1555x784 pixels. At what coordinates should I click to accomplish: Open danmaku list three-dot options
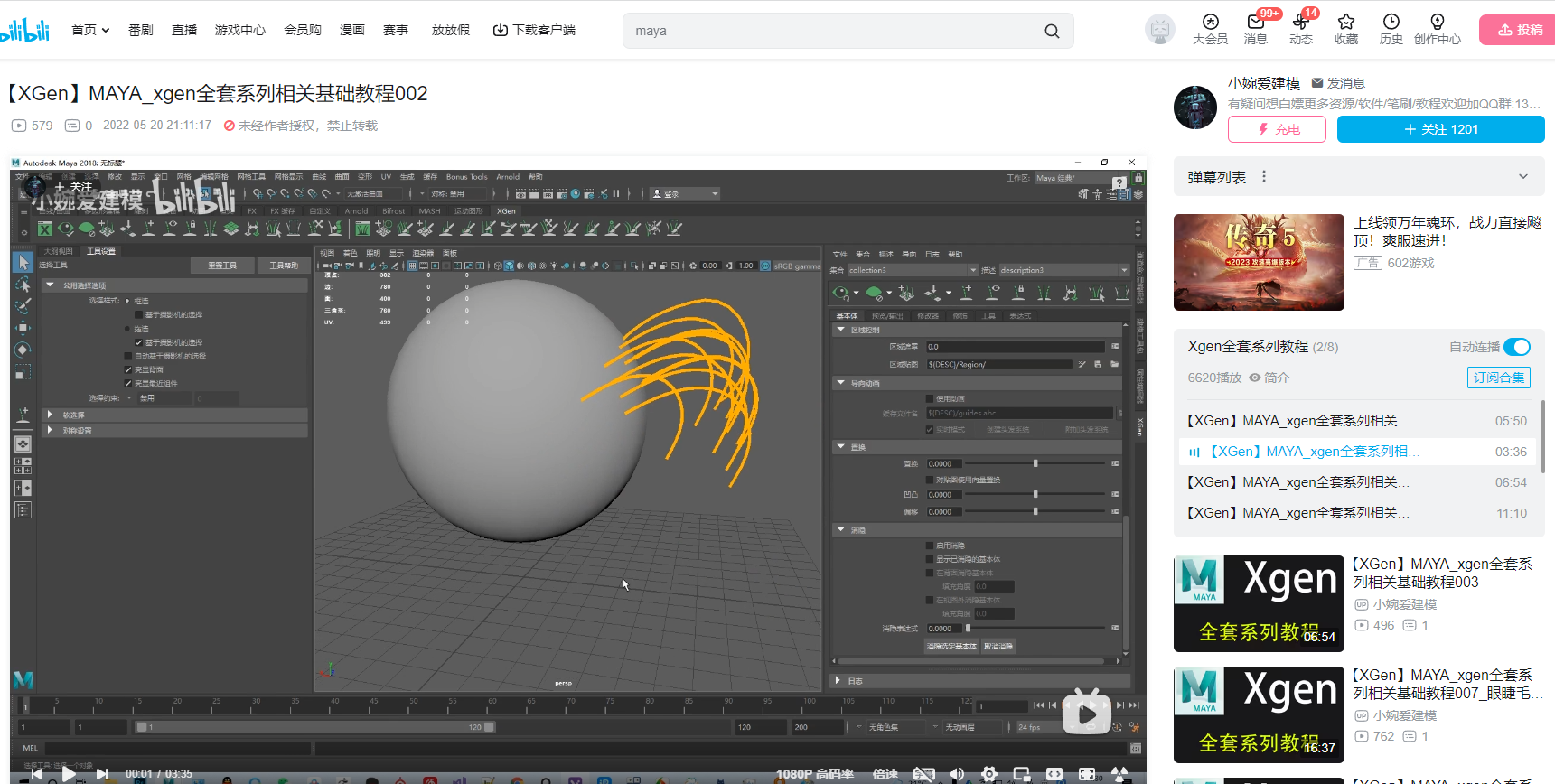[x=1264, y=177]
